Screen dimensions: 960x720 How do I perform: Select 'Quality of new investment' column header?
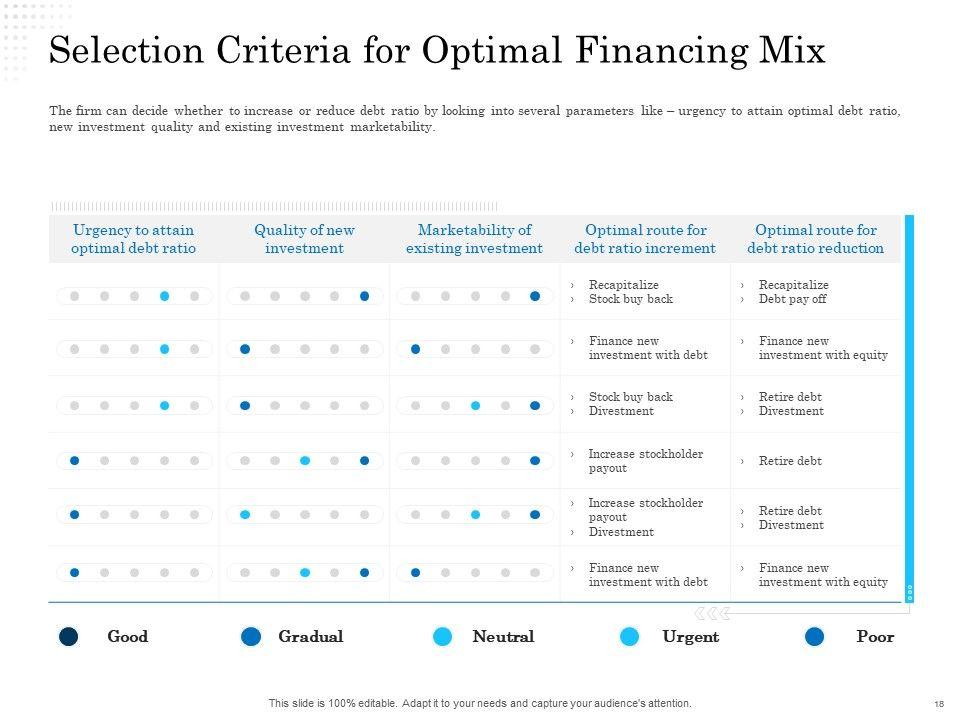(304, 239)
